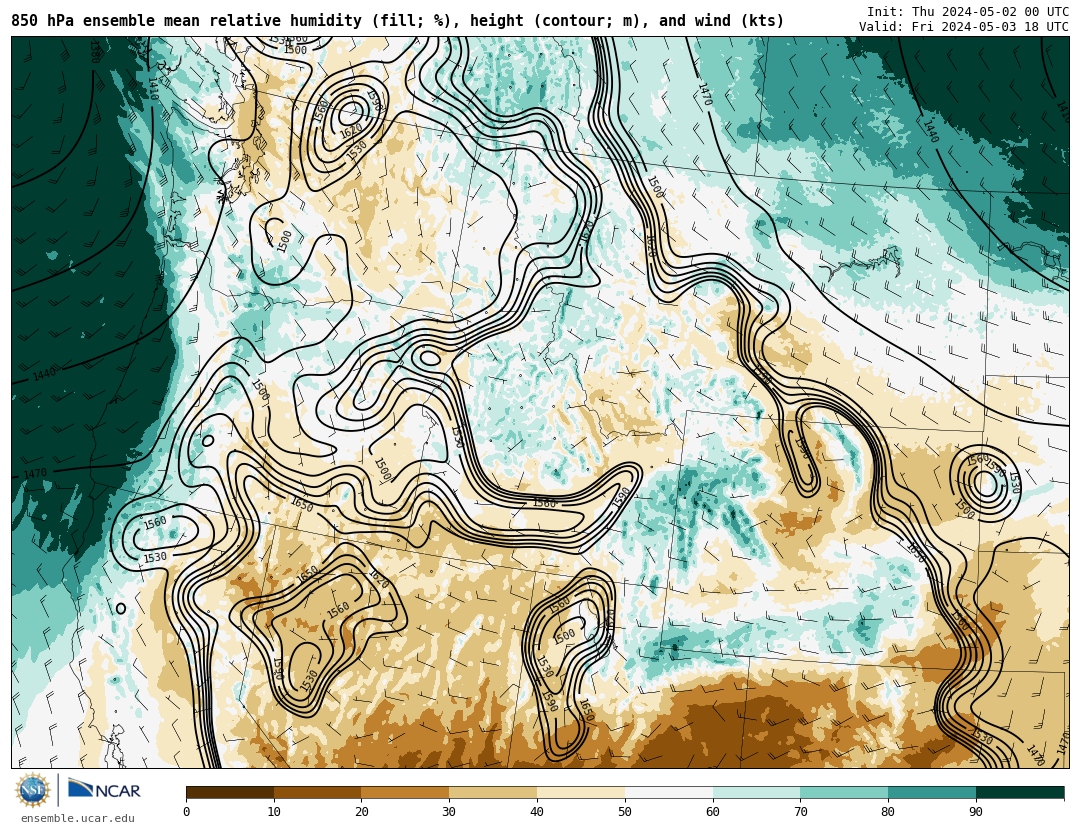Click the colorbar tick label '20'

362,812
